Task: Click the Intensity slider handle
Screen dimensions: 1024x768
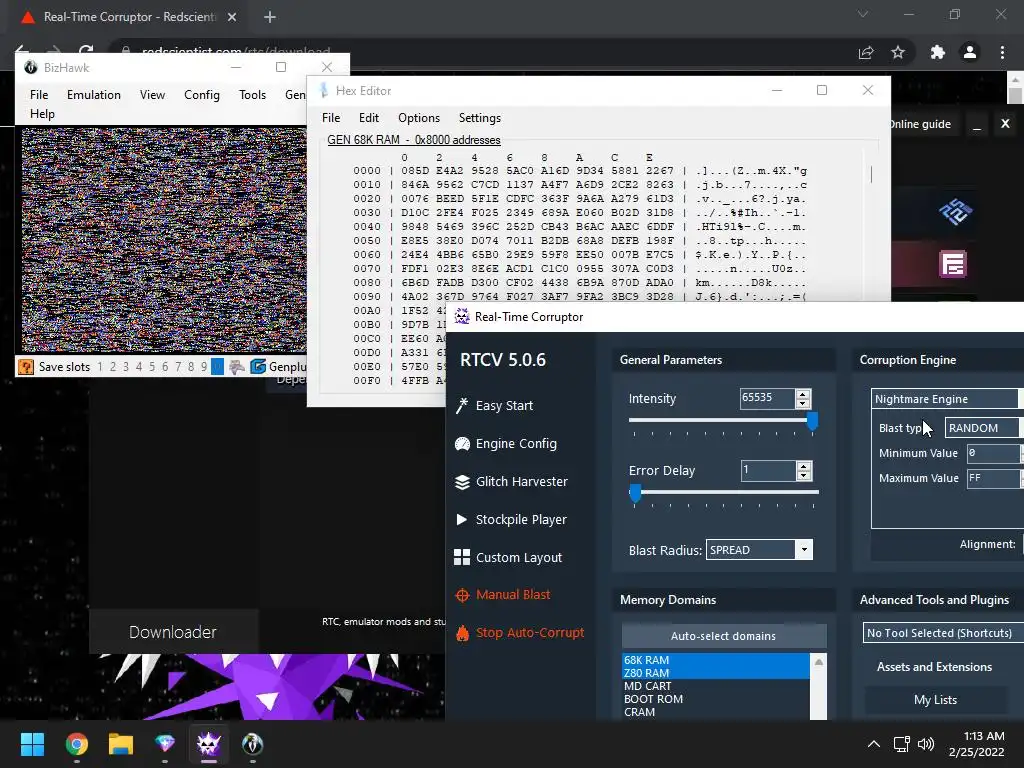Action: pyautogui.click(x=812, y=421)
